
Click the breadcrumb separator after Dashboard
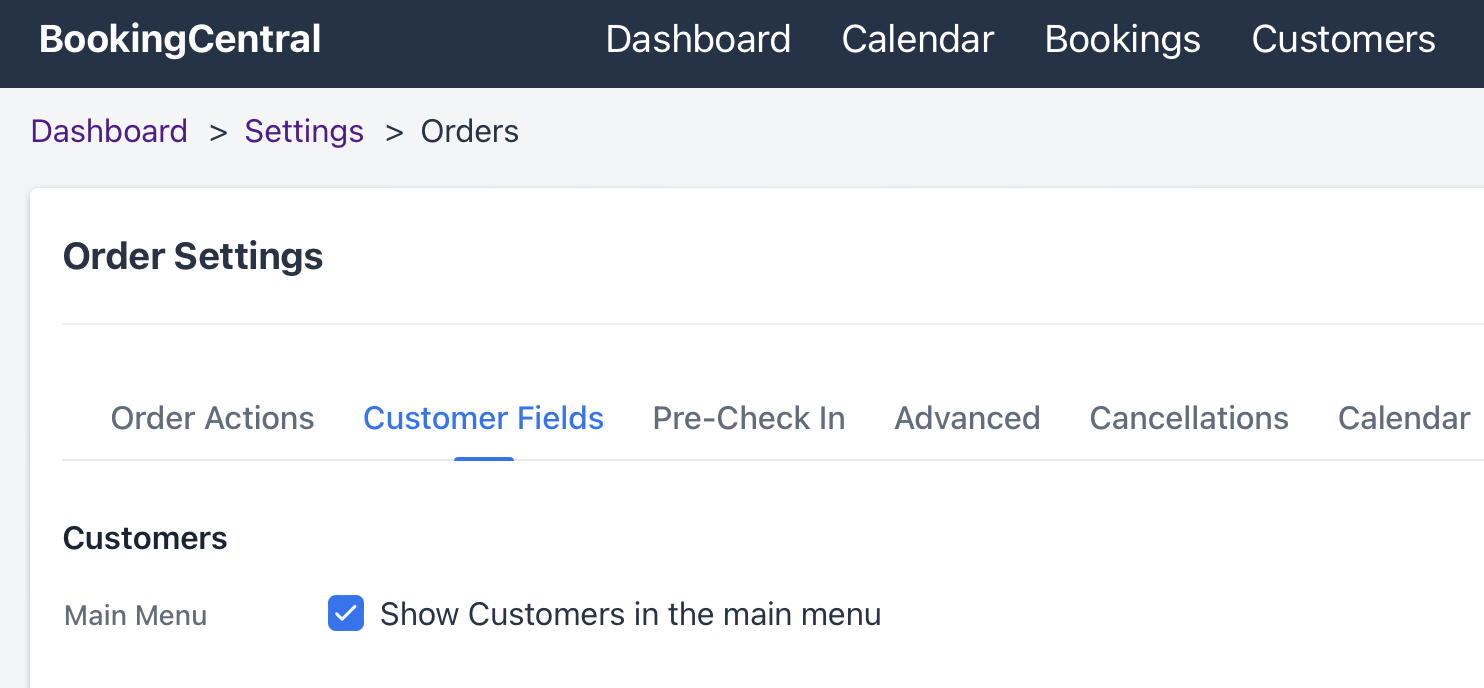point(218,132)
